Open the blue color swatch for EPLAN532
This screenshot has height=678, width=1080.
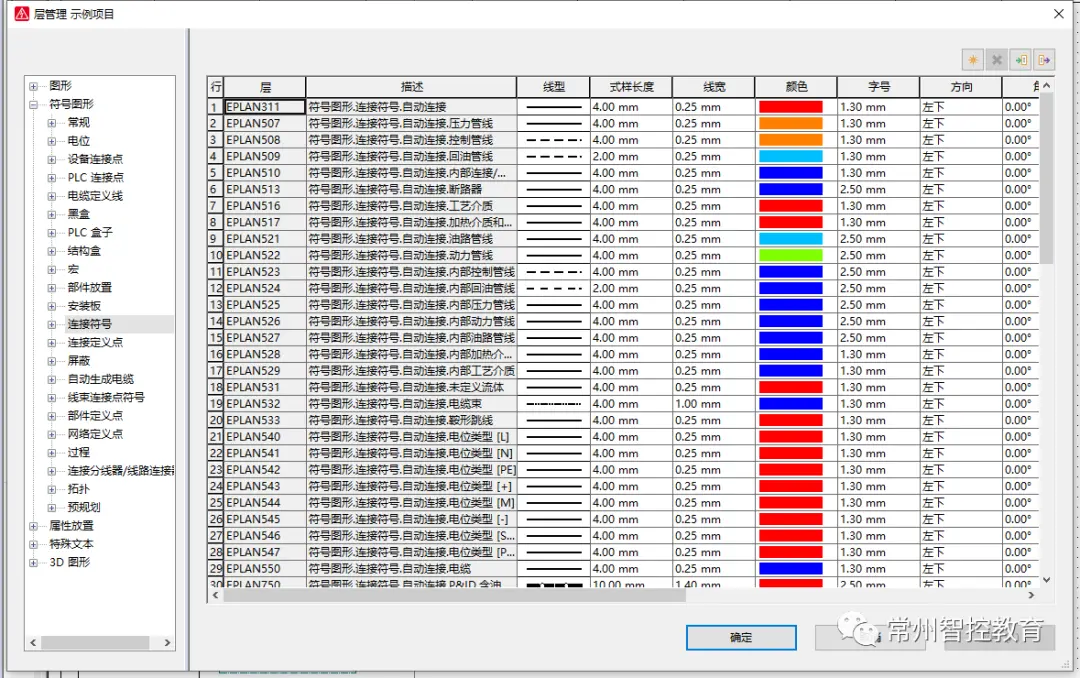click(x=791, y=404)
